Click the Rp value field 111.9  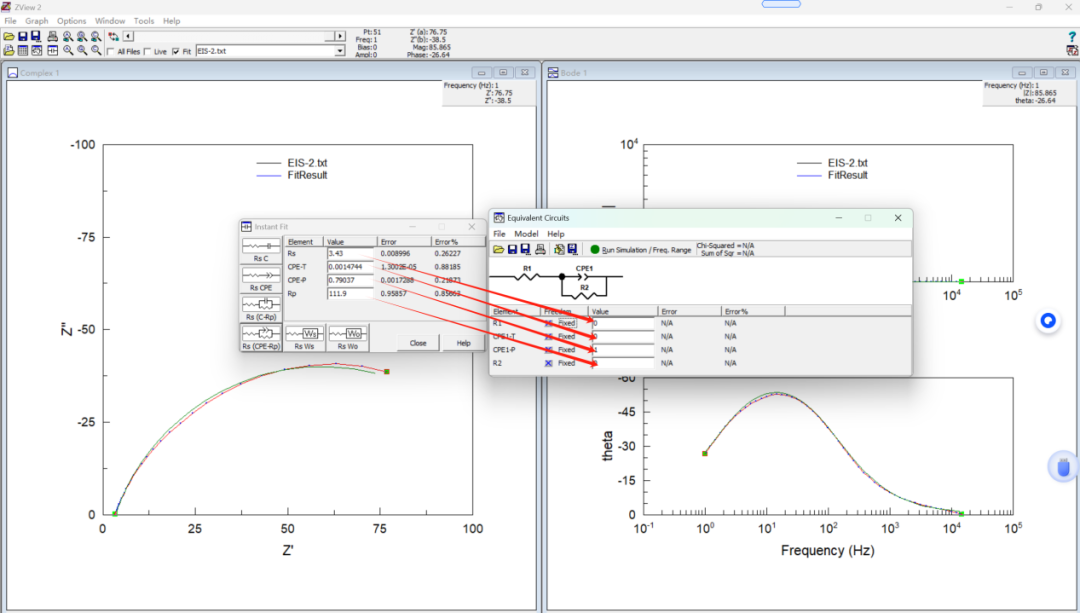pyautogui.click(x=351, y=293)
